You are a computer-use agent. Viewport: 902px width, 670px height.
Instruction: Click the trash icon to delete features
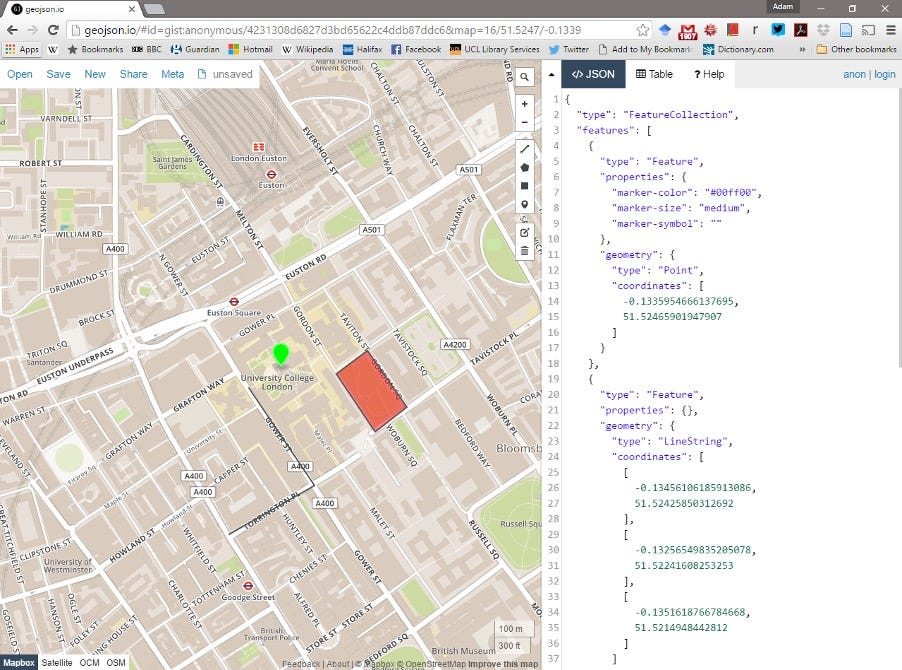pos(525,252)
